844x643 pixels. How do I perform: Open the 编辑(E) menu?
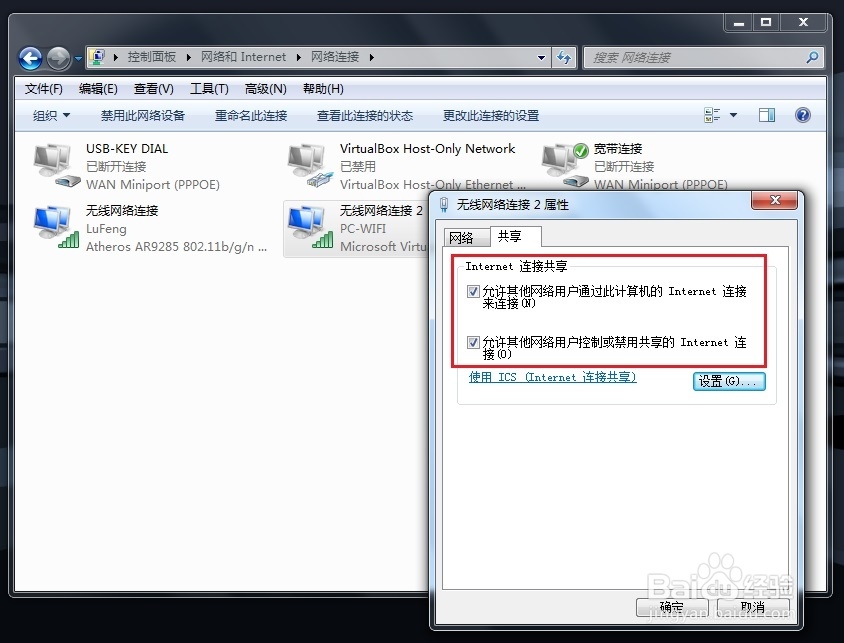click(98, 89)
